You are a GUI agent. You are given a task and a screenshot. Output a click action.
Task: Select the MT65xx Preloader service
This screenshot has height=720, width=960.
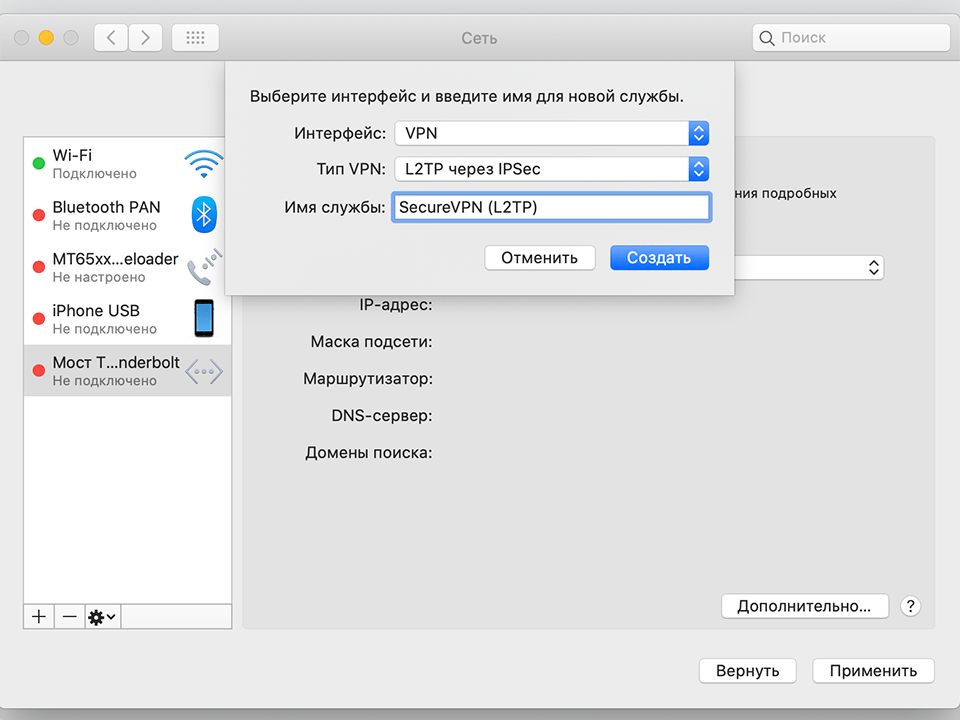coord(110,267)
